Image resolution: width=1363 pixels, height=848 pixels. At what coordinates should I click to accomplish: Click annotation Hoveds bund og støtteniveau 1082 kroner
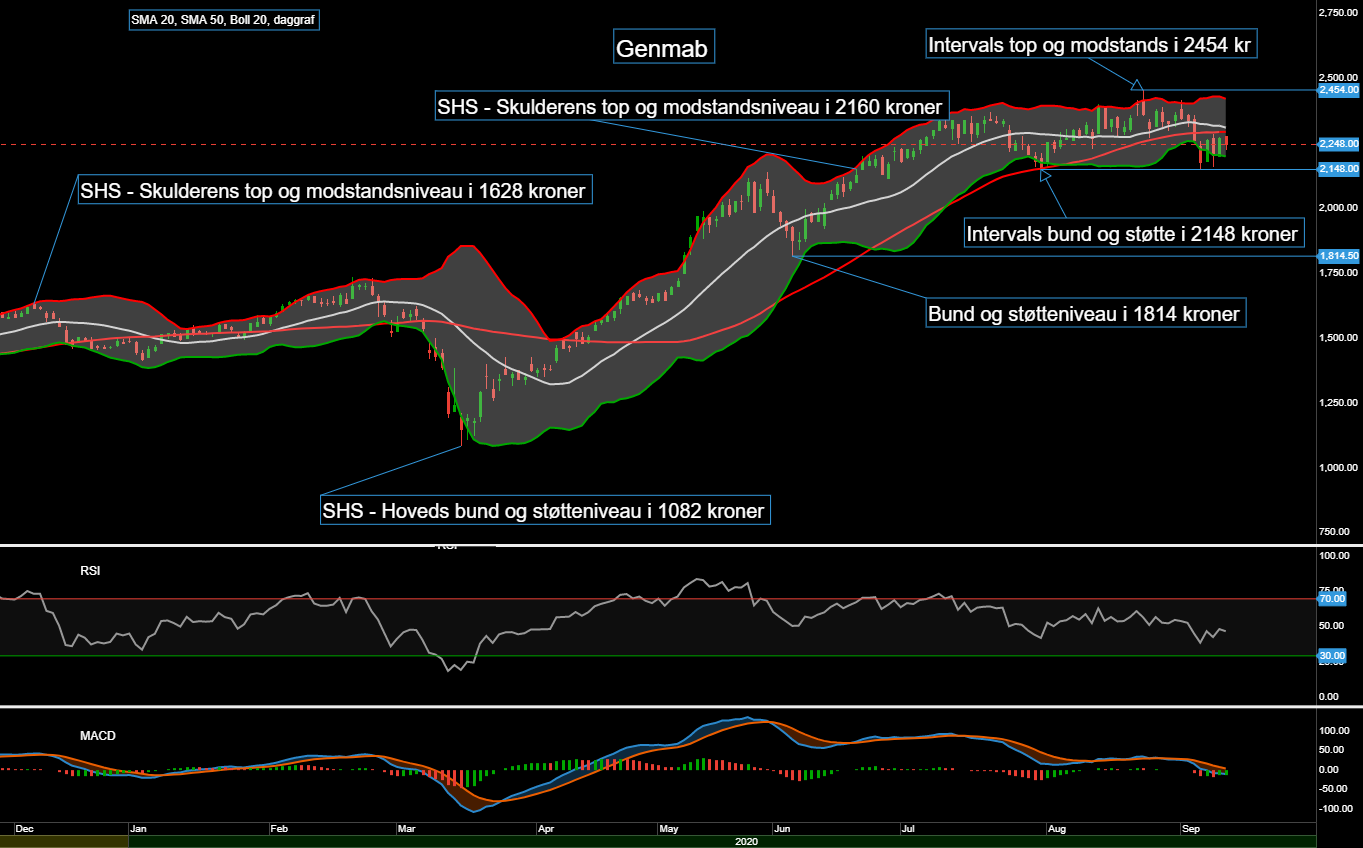pos(545,511)
